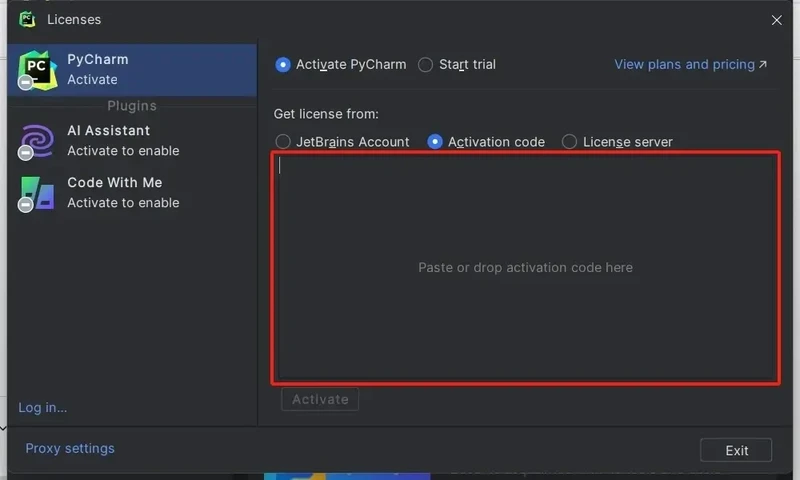
Task: Focus the activation code text area
Action: [x=525, y=267]
